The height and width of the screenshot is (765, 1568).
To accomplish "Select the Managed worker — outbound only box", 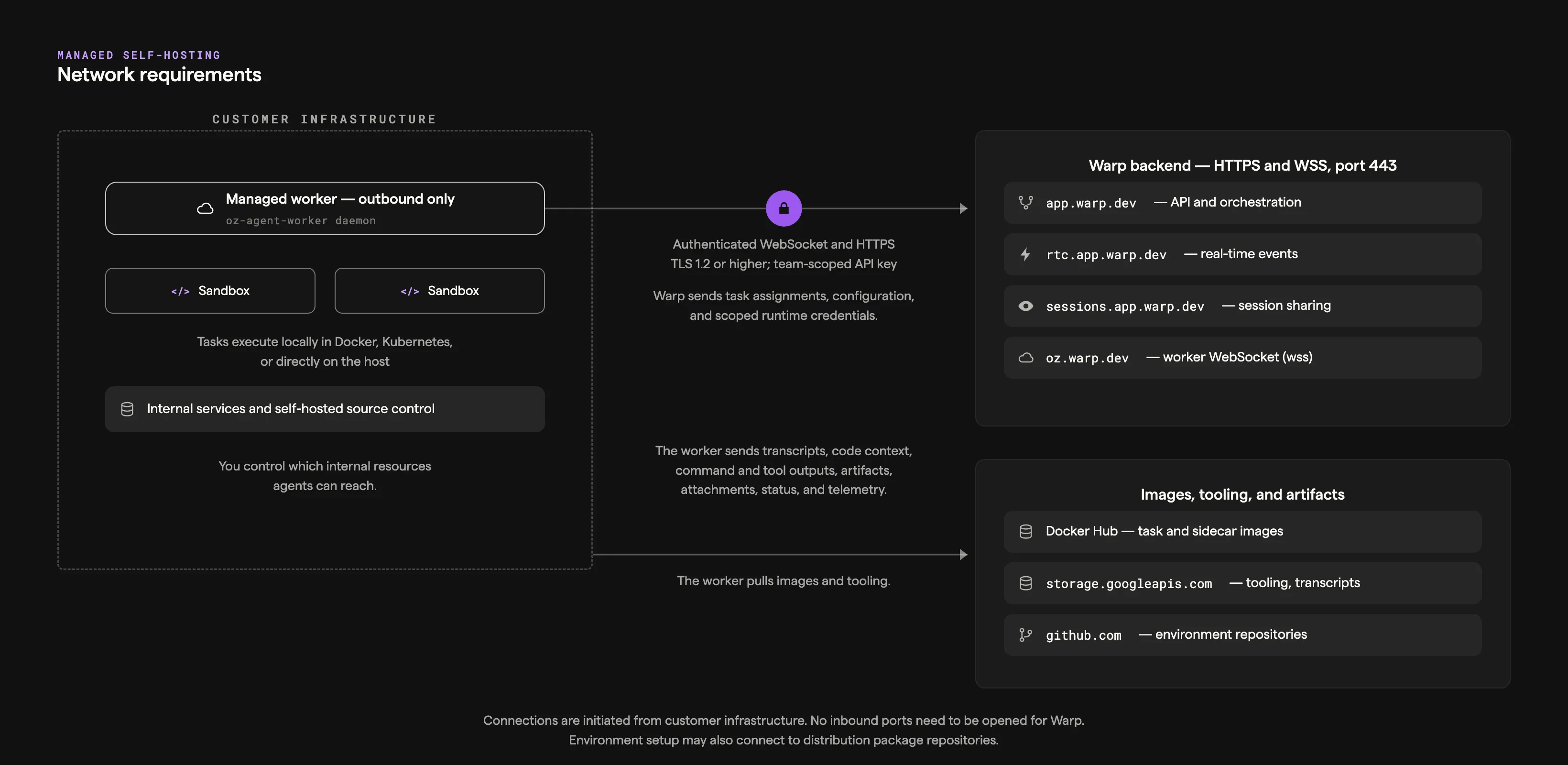I will [325, 208].
